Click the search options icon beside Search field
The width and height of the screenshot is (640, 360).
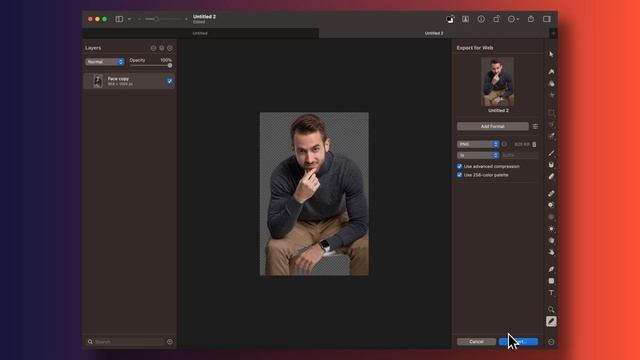[x=170, y=342]
